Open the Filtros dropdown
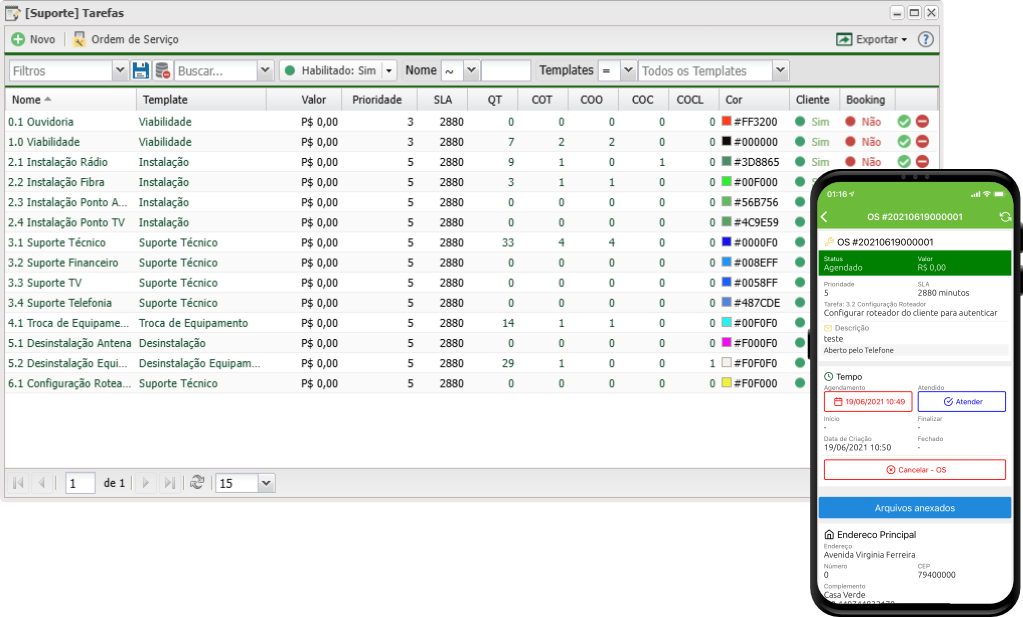The image size is (1023, 617). [120, 71]
